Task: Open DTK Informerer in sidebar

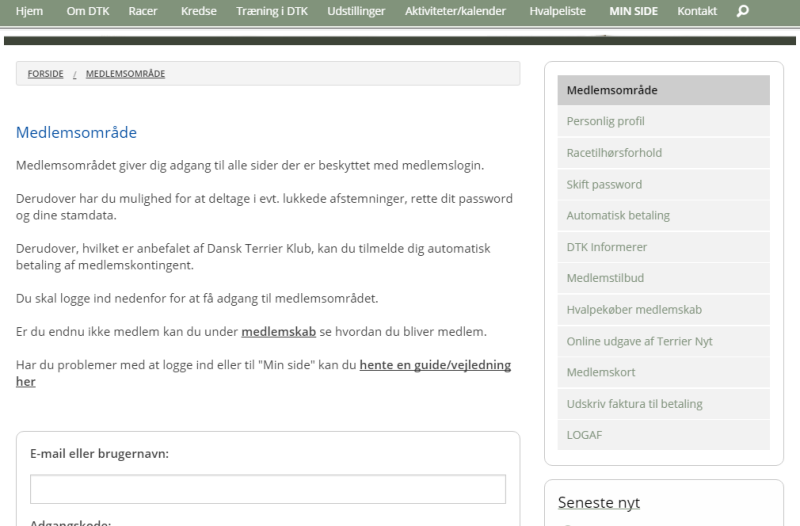Action: [663, 247]
